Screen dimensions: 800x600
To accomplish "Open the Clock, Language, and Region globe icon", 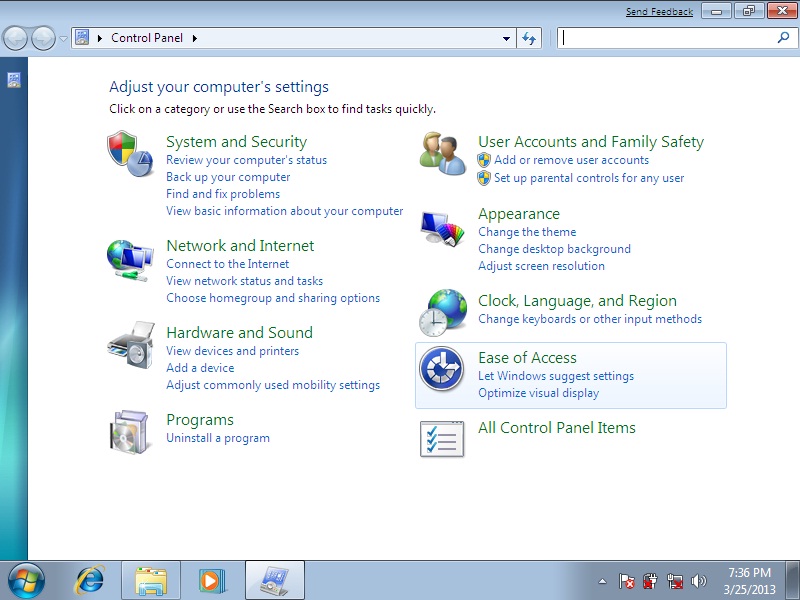I will (x=442, y=313).
